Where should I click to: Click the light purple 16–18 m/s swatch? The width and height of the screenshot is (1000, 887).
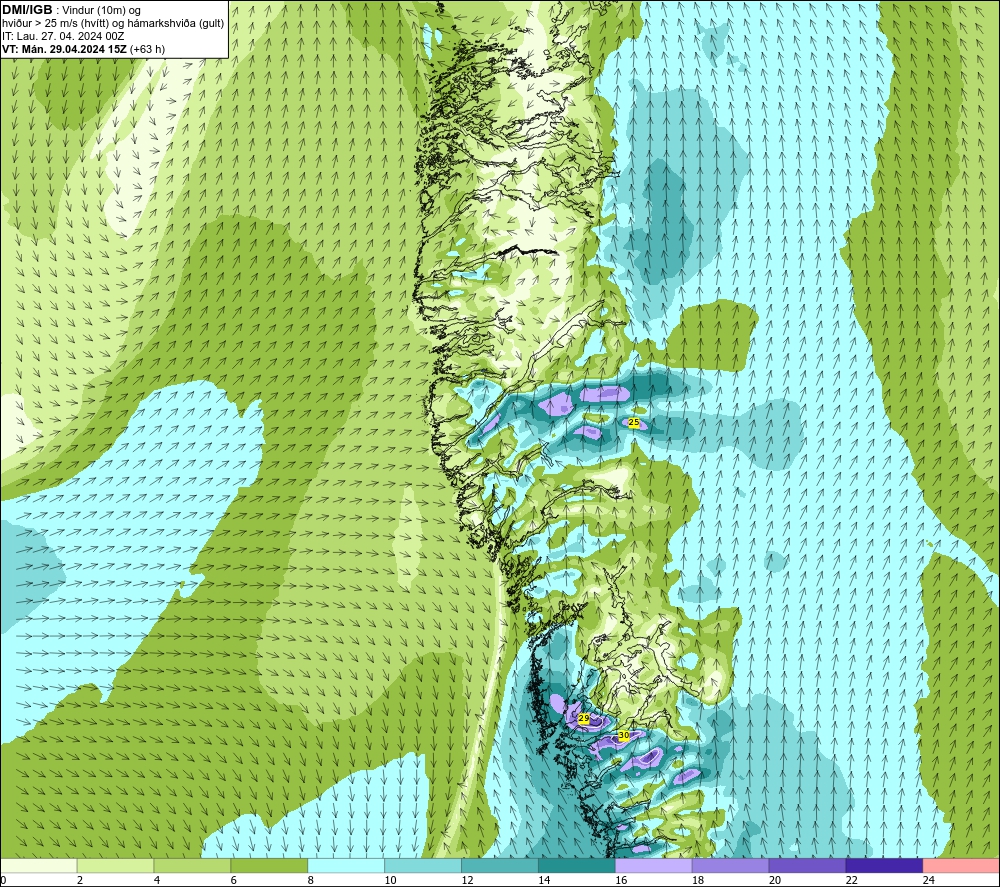pyautogui.click(x=654, y=866)
